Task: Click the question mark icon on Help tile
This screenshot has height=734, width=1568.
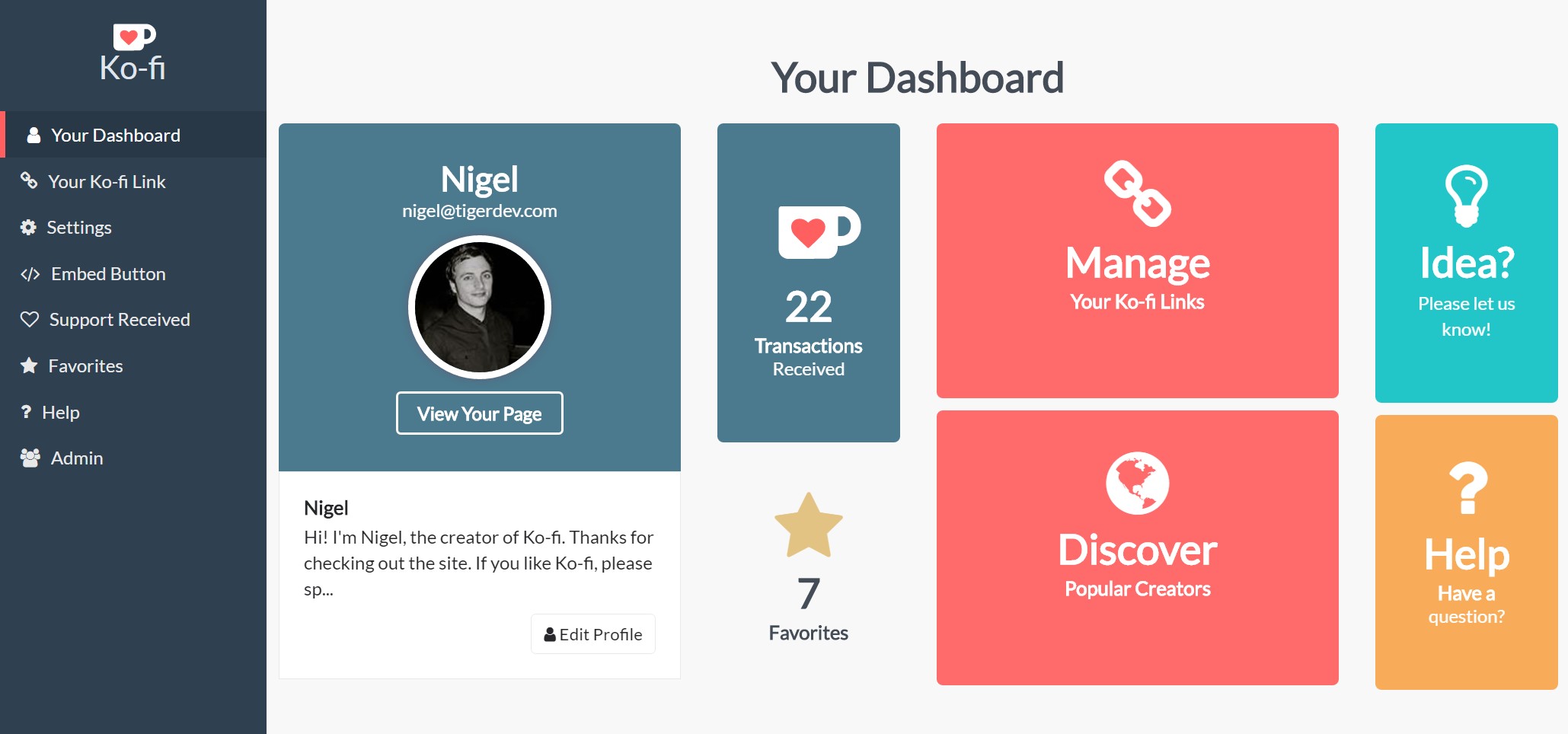Action: (1467, 489)
